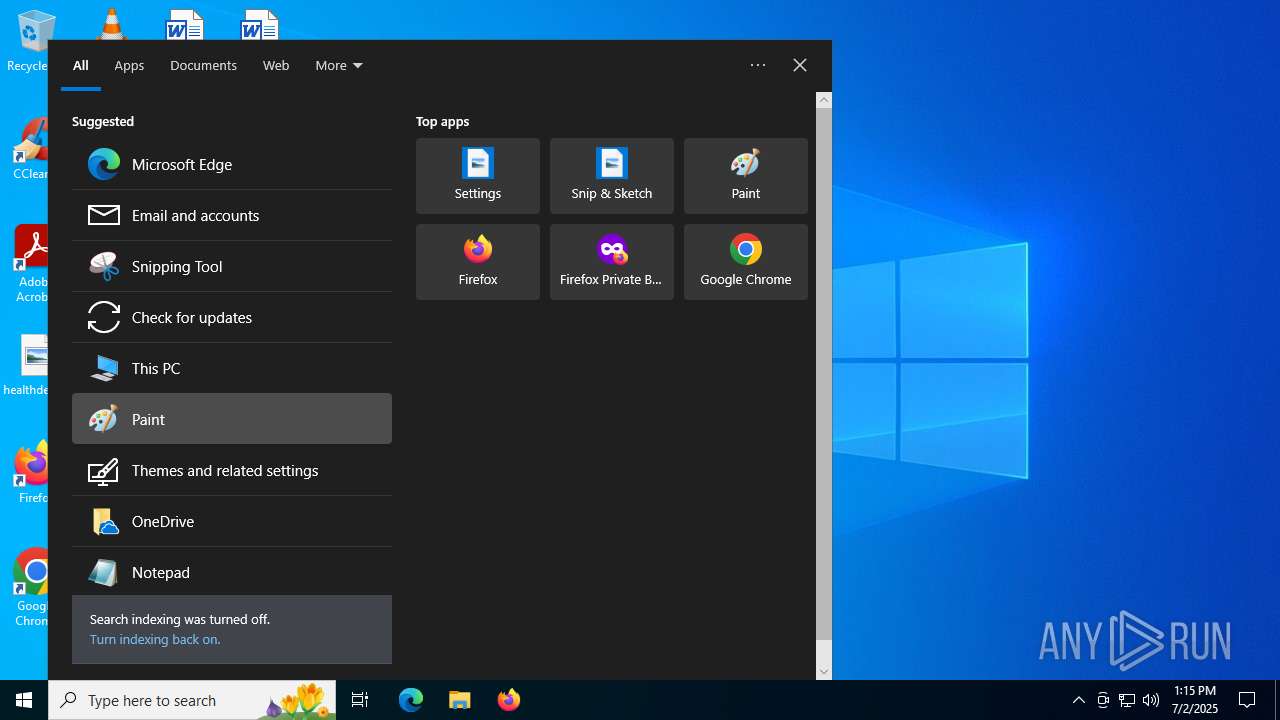
Task: Launch Notepad from Suggested list
Action: tap(232, 572)
